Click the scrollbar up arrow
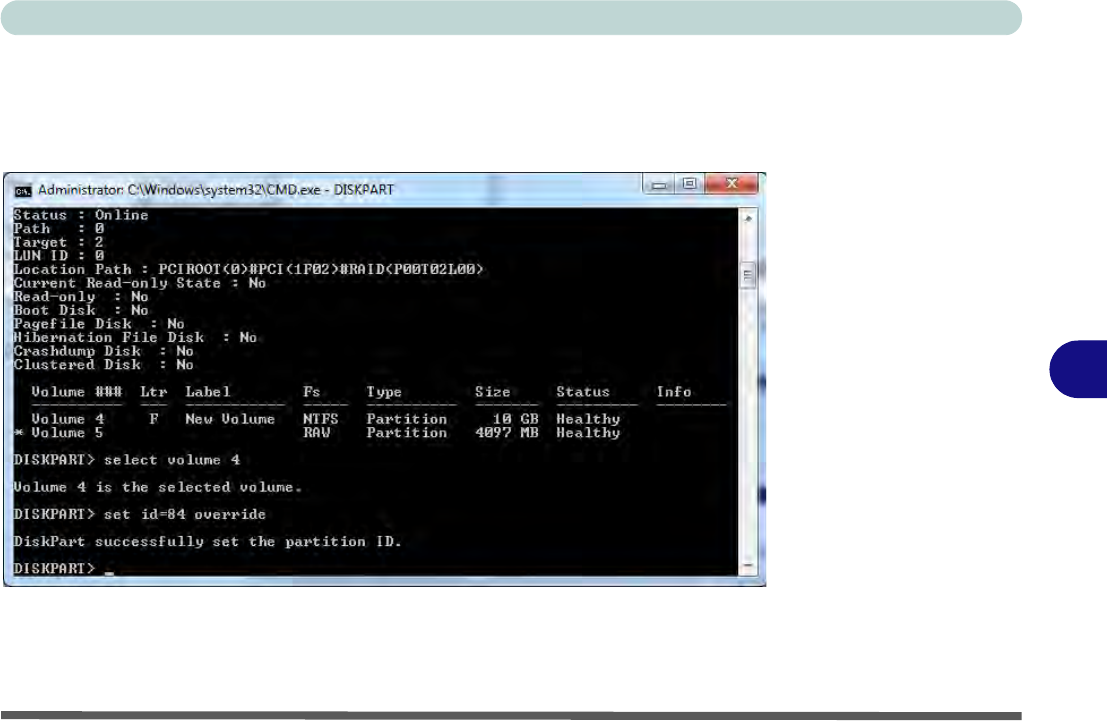 [748, 219]
